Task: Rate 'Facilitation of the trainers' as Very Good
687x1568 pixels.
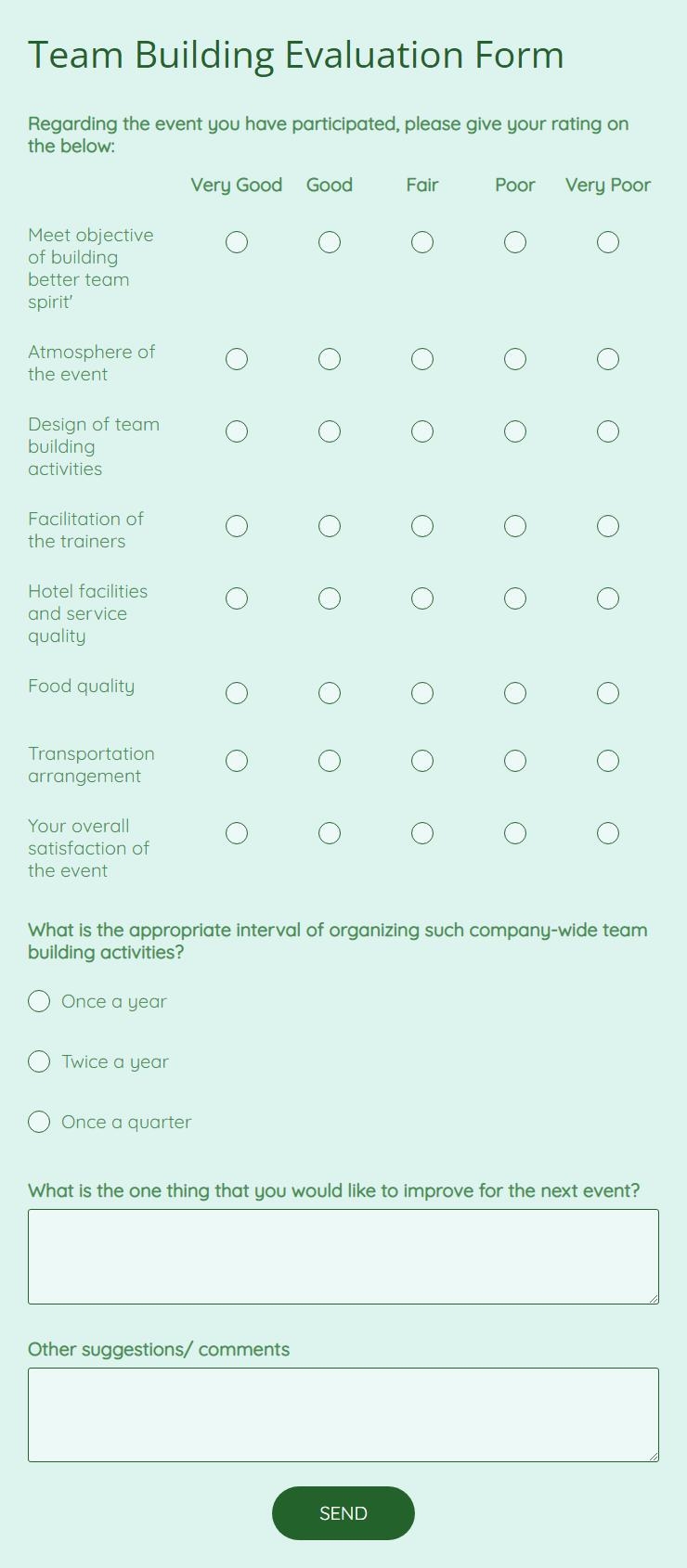Action: tap(237, 525)
